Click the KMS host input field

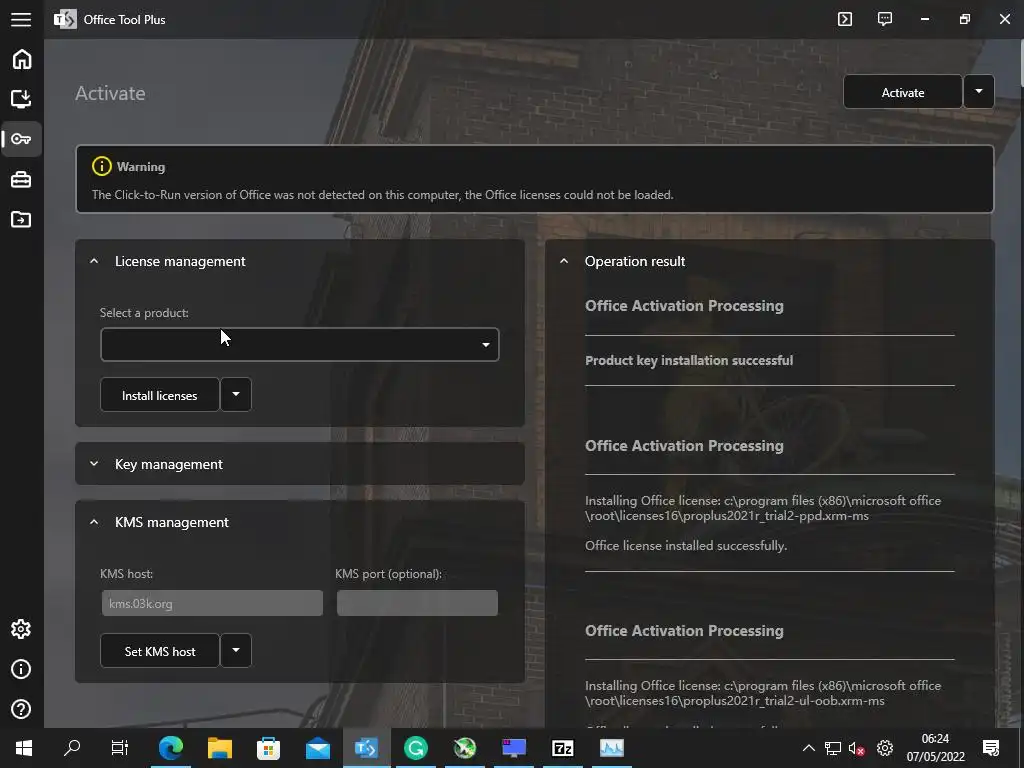pyautogui.click(x=212, y=603)
